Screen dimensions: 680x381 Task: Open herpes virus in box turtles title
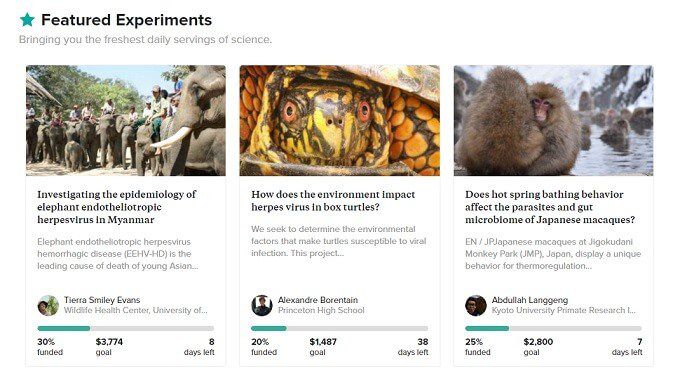click(333, 201)
